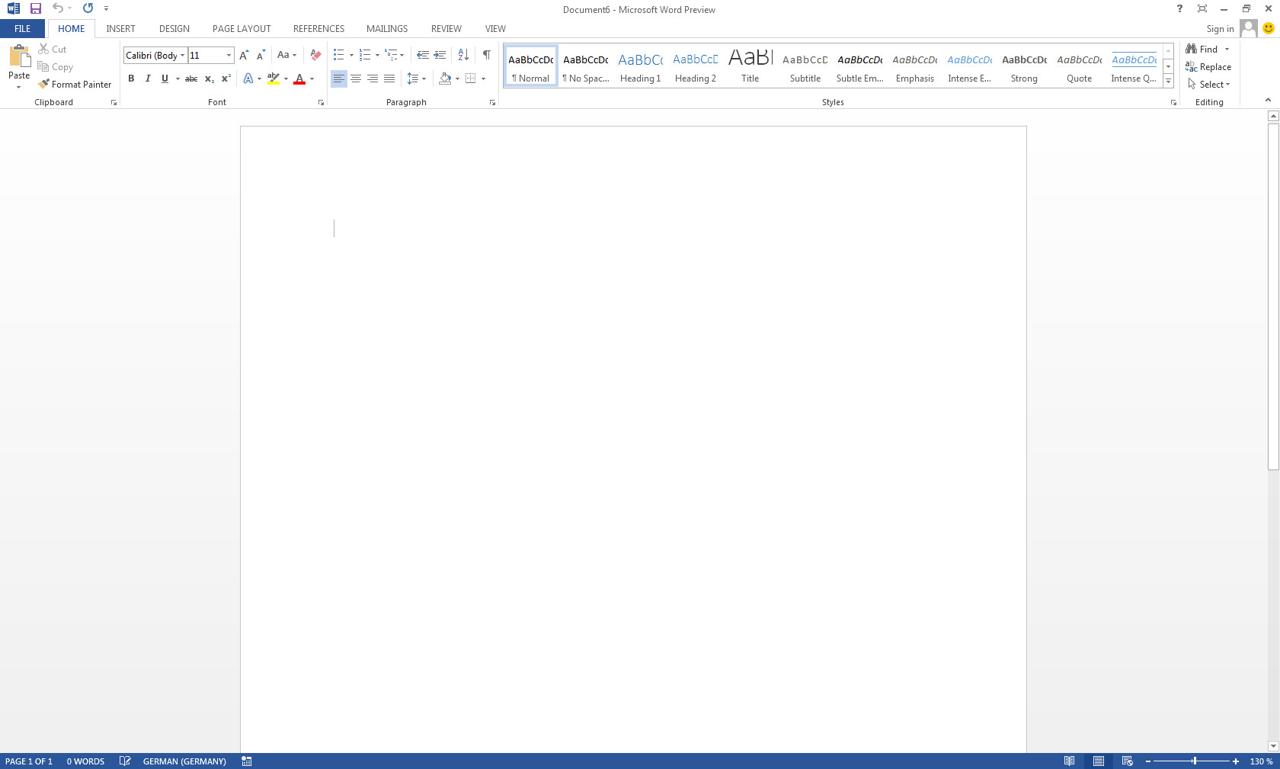Toggle Bold formatting
Screen dimensions: 1280x769
click(131, 79)
